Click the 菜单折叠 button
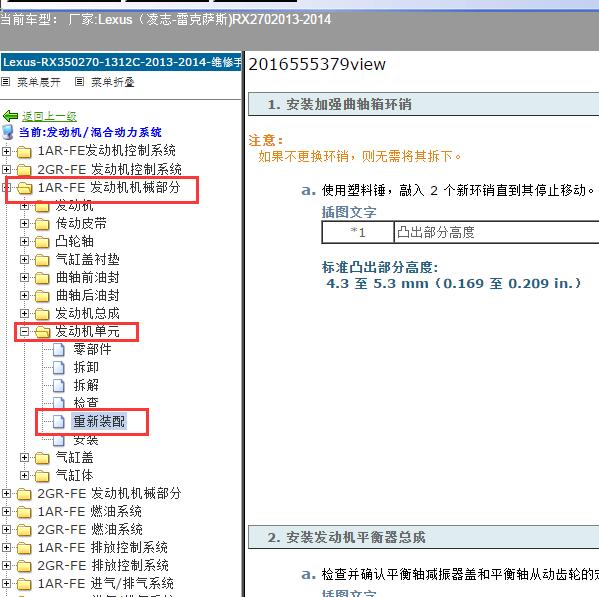The image size is (599, 597). click(113, 82)
